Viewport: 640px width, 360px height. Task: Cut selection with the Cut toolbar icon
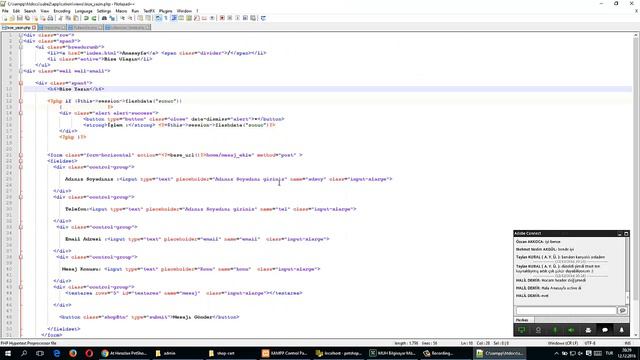[61, 18]
